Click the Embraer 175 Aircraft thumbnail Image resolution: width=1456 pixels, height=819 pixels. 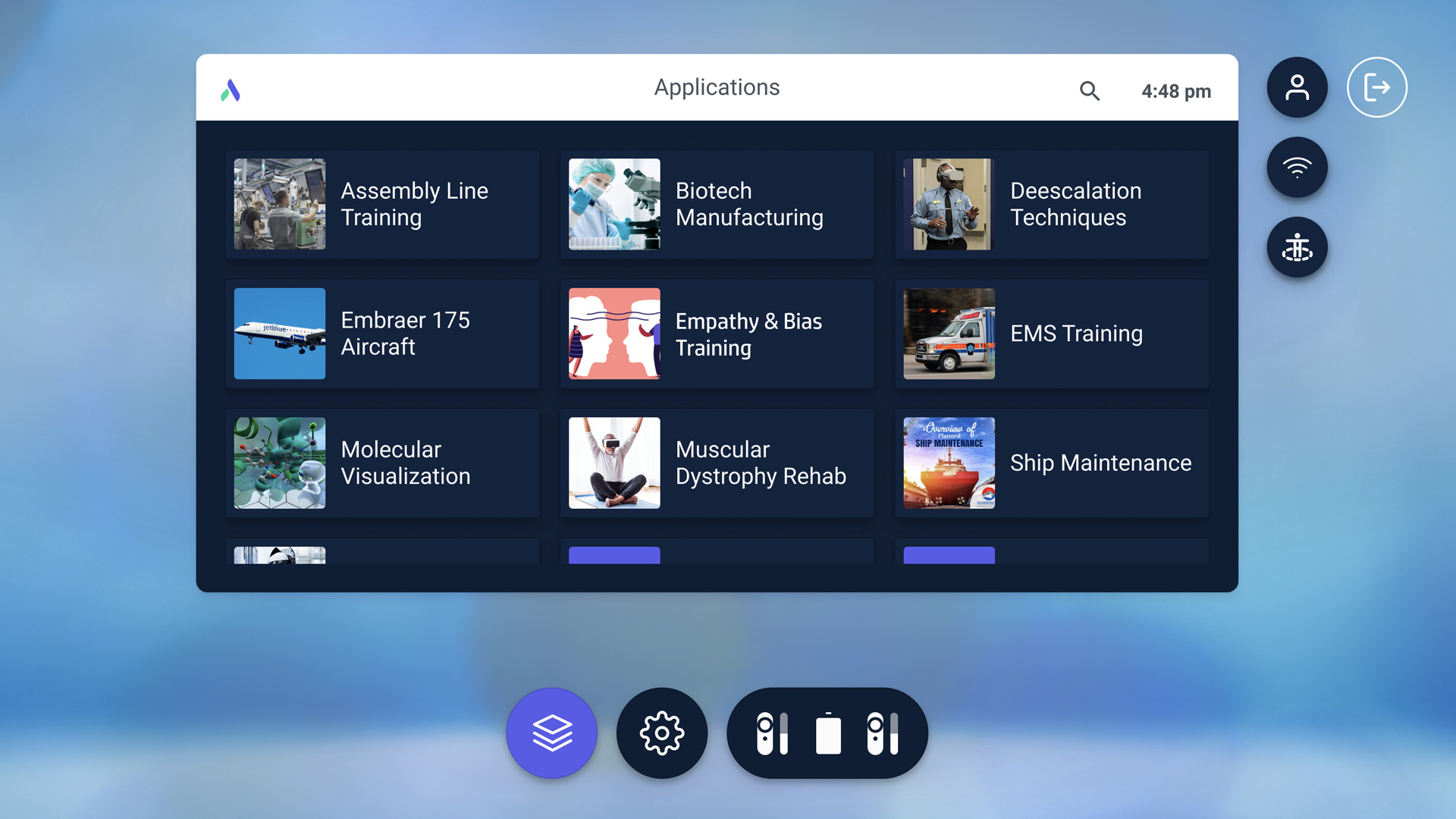point(280,334)
